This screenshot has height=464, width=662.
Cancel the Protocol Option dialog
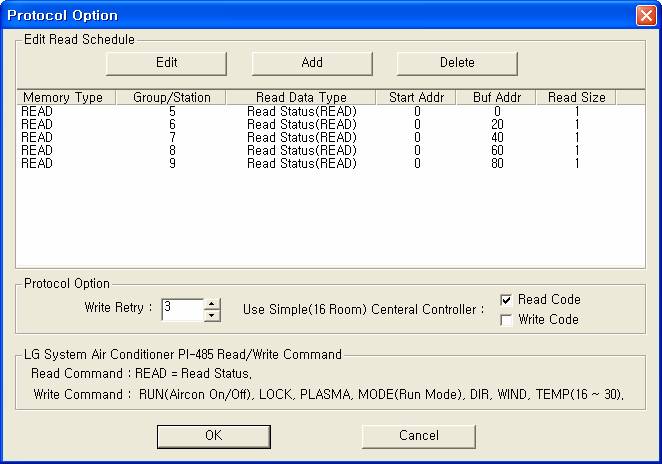tap(418, 436)
